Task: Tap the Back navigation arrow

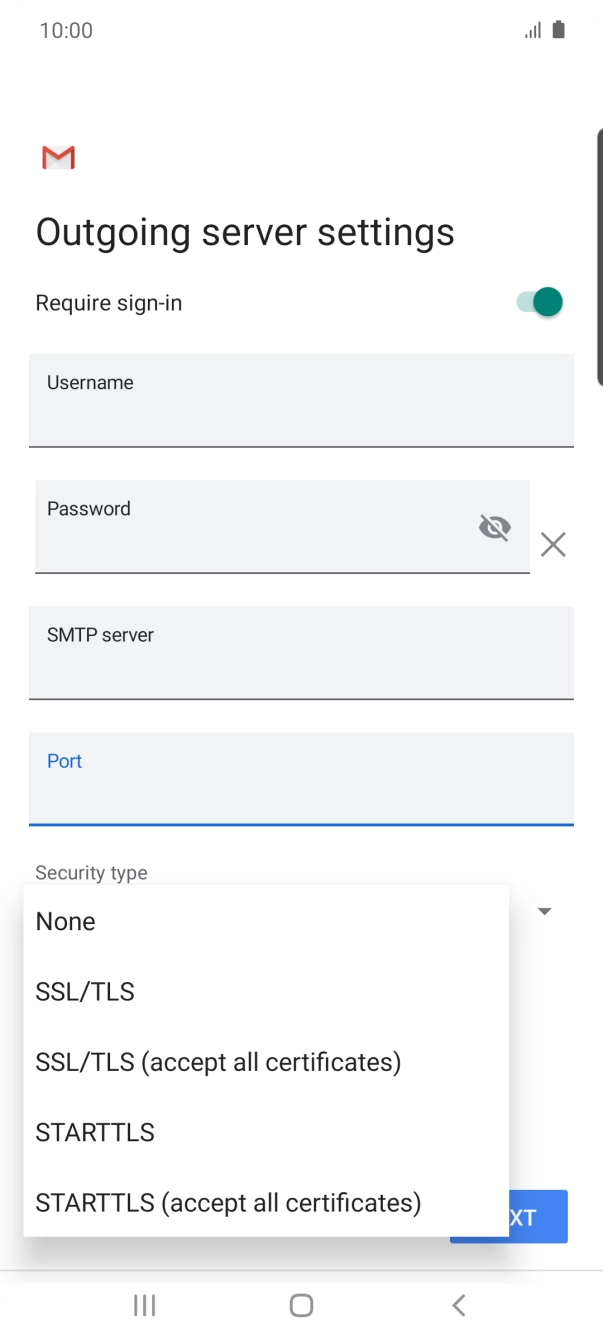Action: click(x=458, y=1305)
